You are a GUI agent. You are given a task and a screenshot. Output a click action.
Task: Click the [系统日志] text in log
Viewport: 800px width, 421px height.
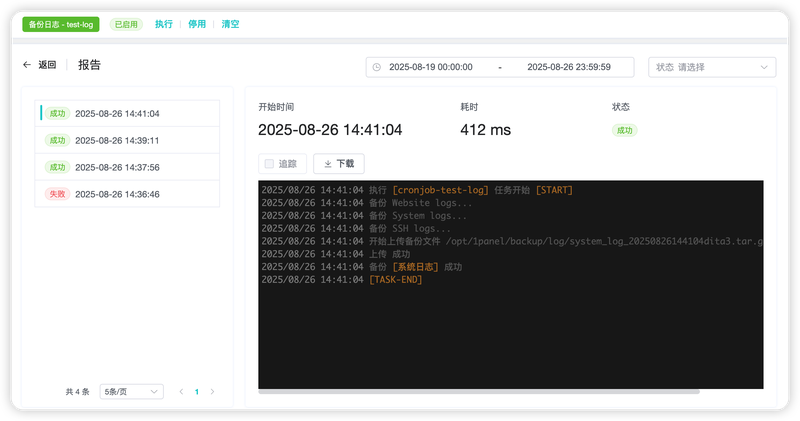tap(415, 267)
